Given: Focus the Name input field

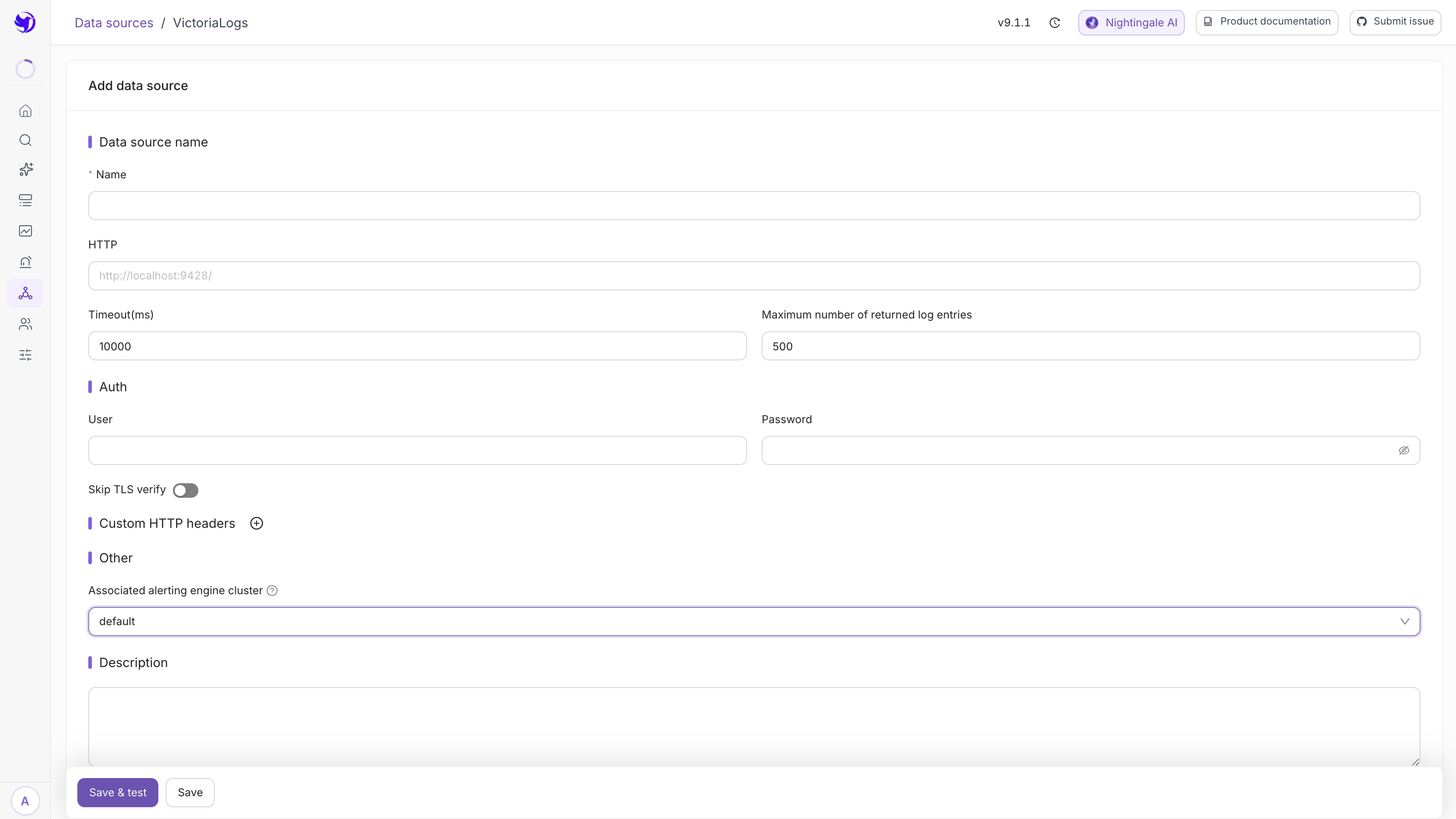Looking at the screenshot, I should 754,206.
